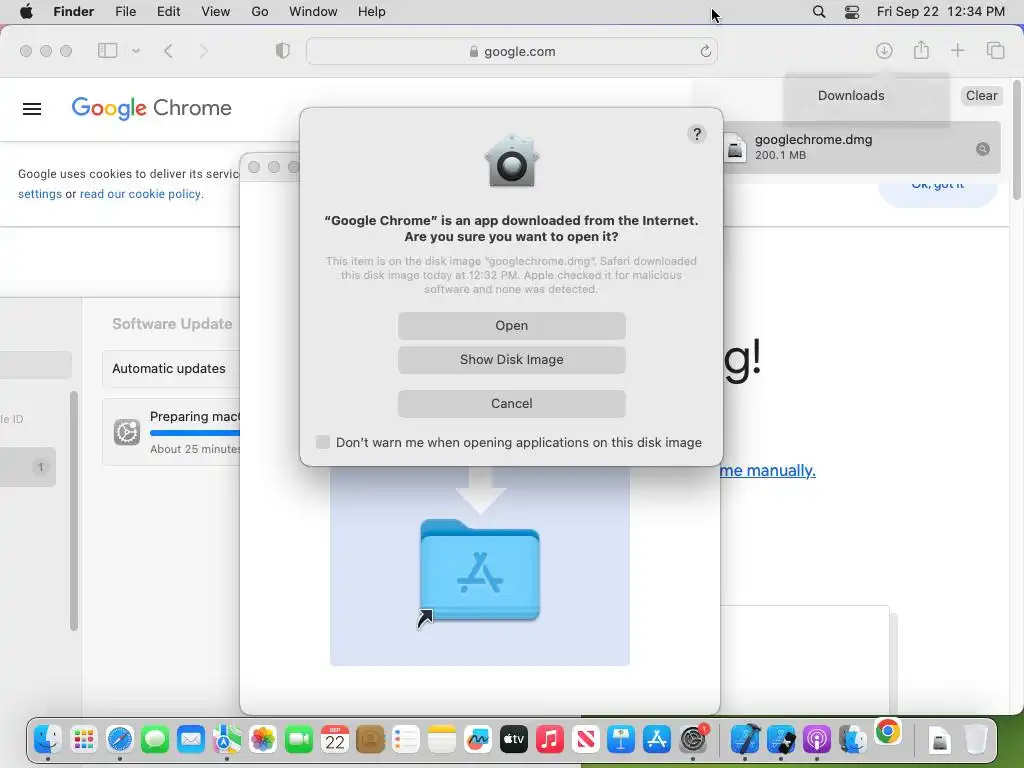Click the System Settings sidebar scrollbar

[74, 511]
